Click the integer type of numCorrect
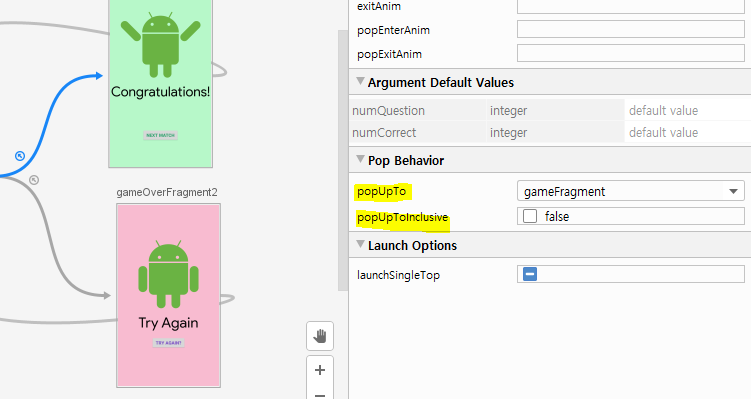The image size is (751, 399). pos(508,133)
